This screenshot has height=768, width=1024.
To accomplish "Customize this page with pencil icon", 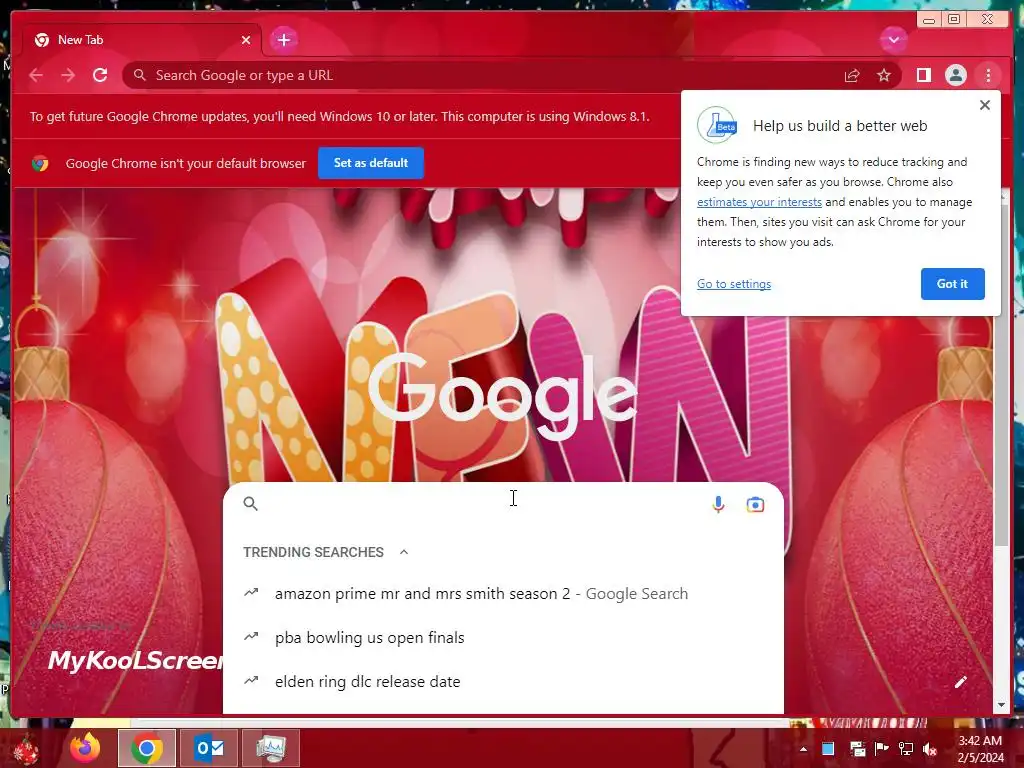I will coord(960,682).
